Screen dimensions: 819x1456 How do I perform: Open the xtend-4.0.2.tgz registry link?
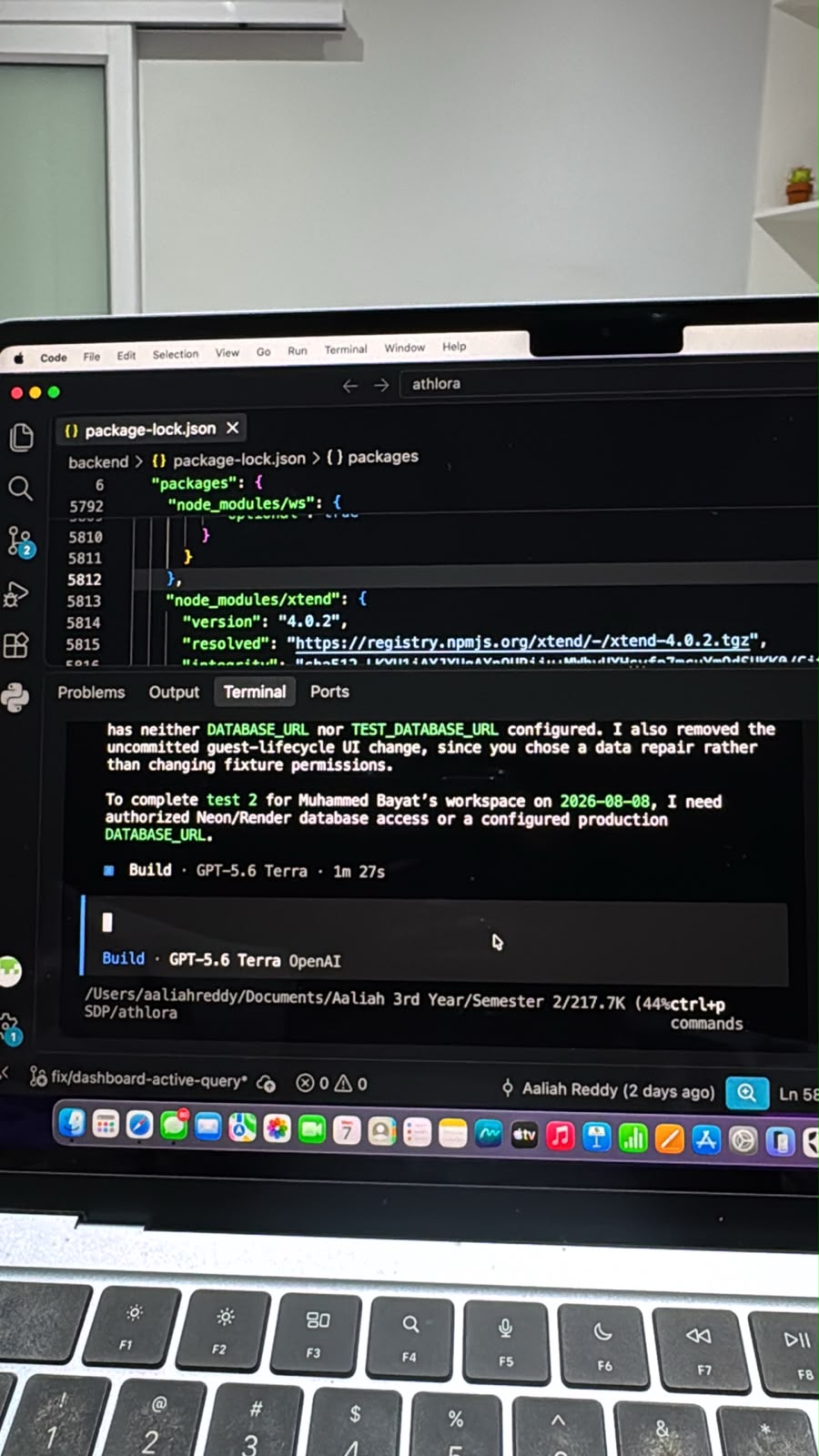(522, 642)
